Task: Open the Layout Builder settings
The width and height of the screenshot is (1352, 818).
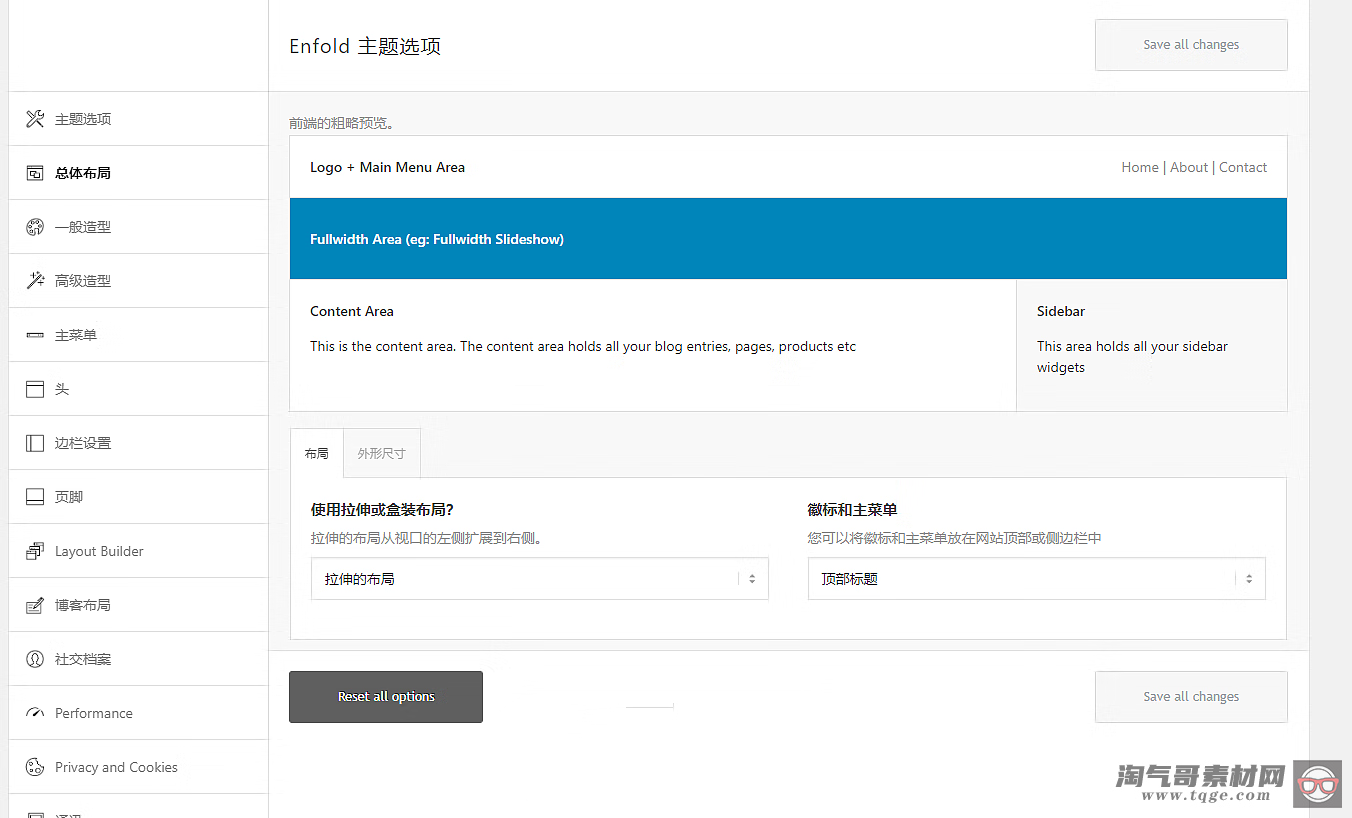Action: coord(138,551)
